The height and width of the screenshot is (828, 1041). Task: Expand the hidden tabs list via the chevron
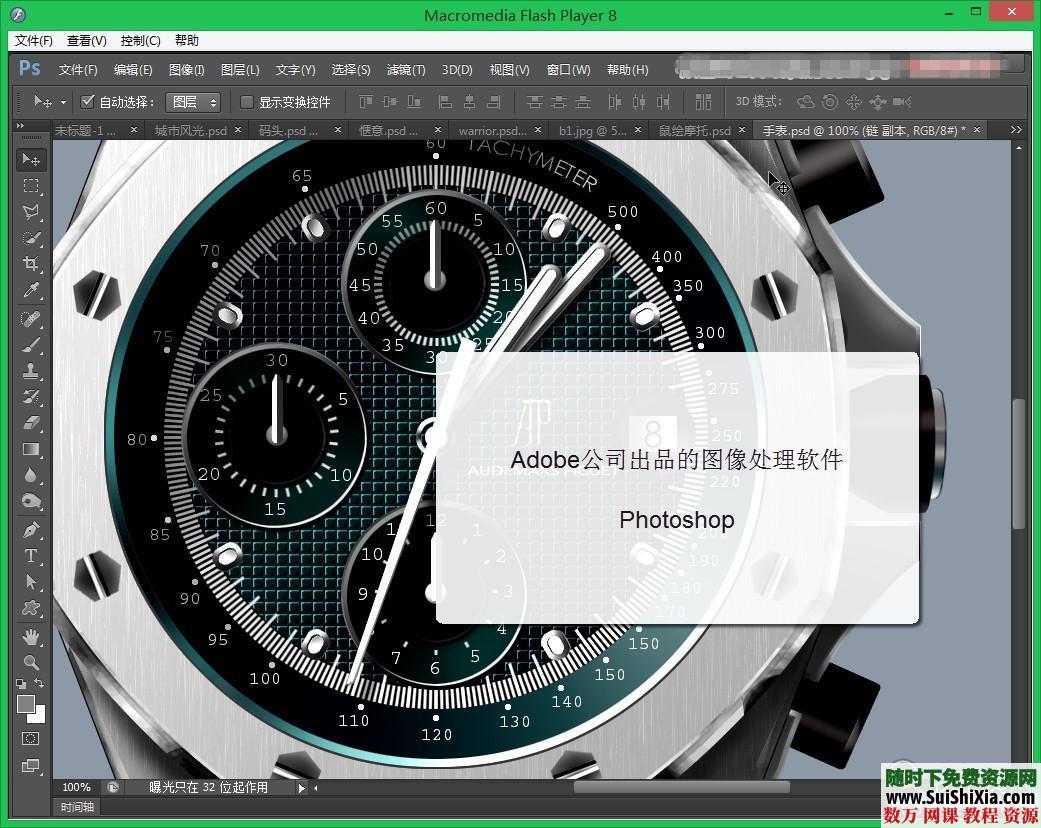(1016, 129)
